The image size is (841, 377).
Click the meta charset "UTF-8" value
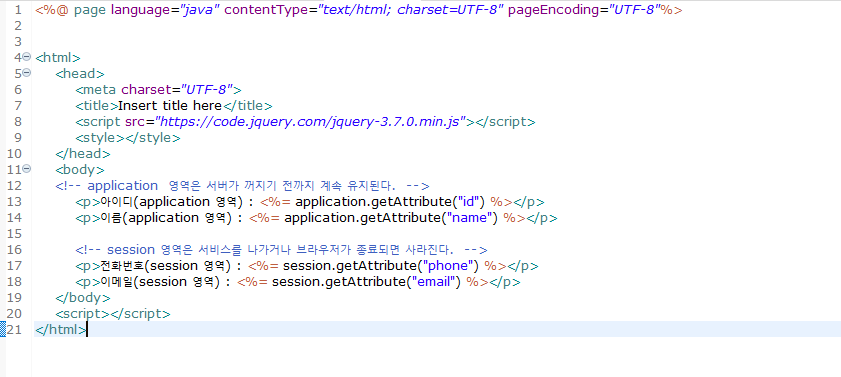coord(206,90)
